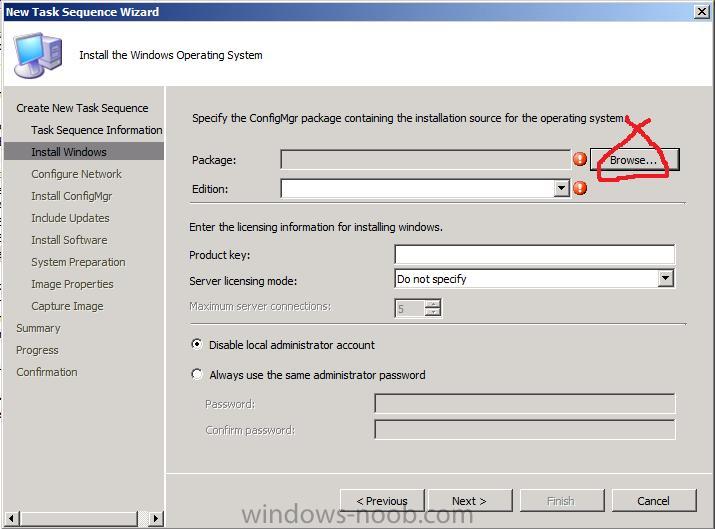Click the sidebar horizontal scrollbar thumb

pyautogui.click(x=79, y=518)
